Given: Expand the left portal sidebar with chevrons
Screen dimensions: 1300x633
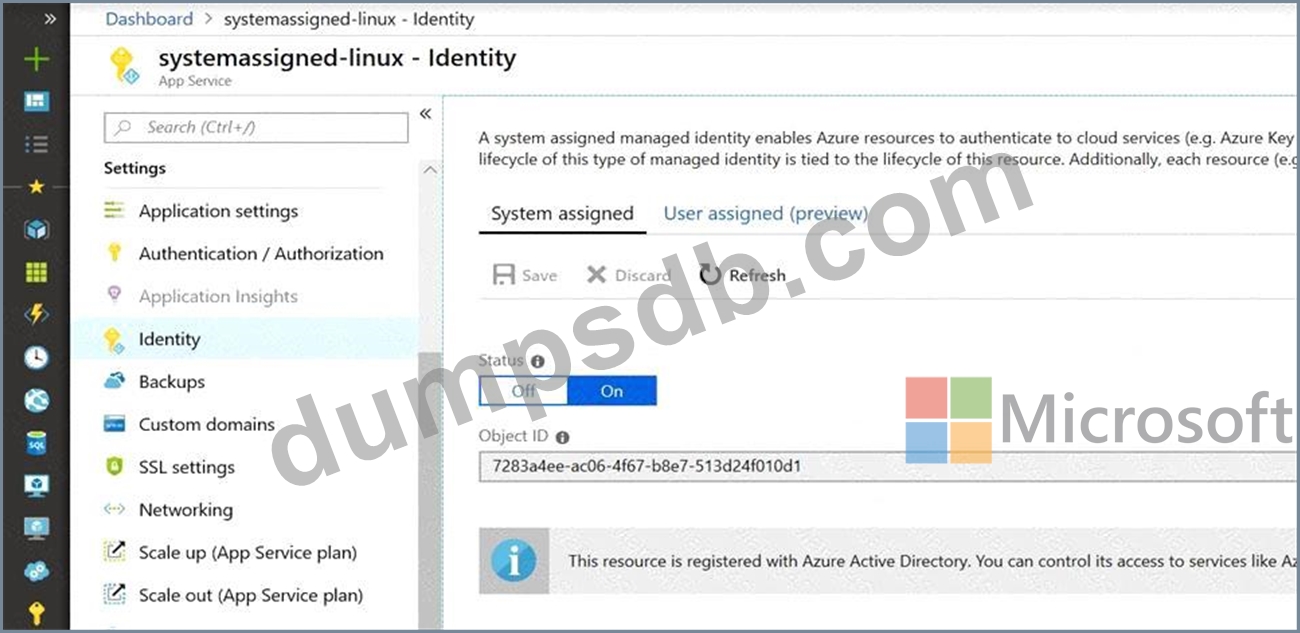Looking at the screenshot, I should (x=49, y=18).
